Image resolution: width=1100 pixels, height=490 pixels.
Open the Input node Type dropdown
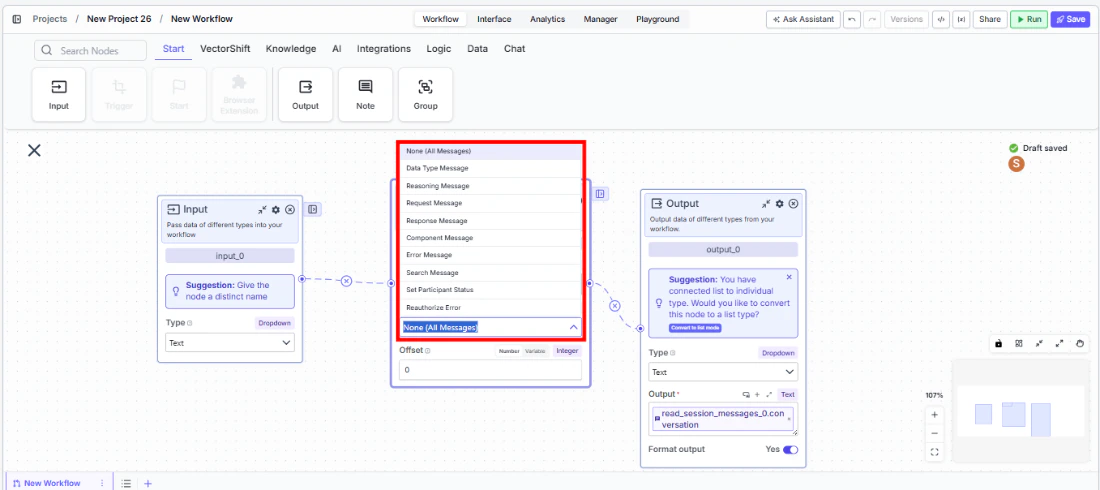click(x=230, y=343)
